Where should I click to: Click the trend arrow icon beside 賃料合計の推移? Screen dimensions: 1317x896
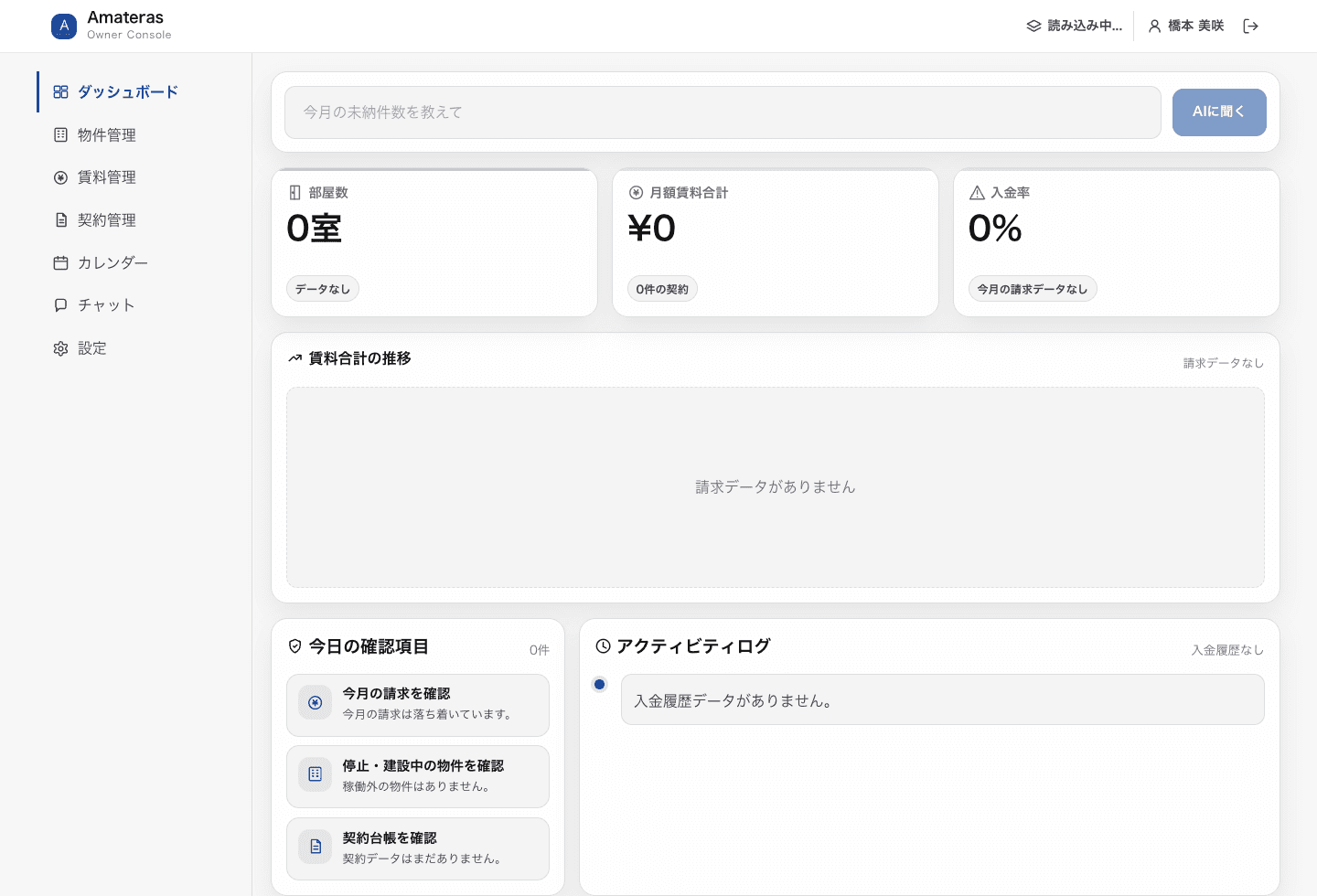(294, 358)
